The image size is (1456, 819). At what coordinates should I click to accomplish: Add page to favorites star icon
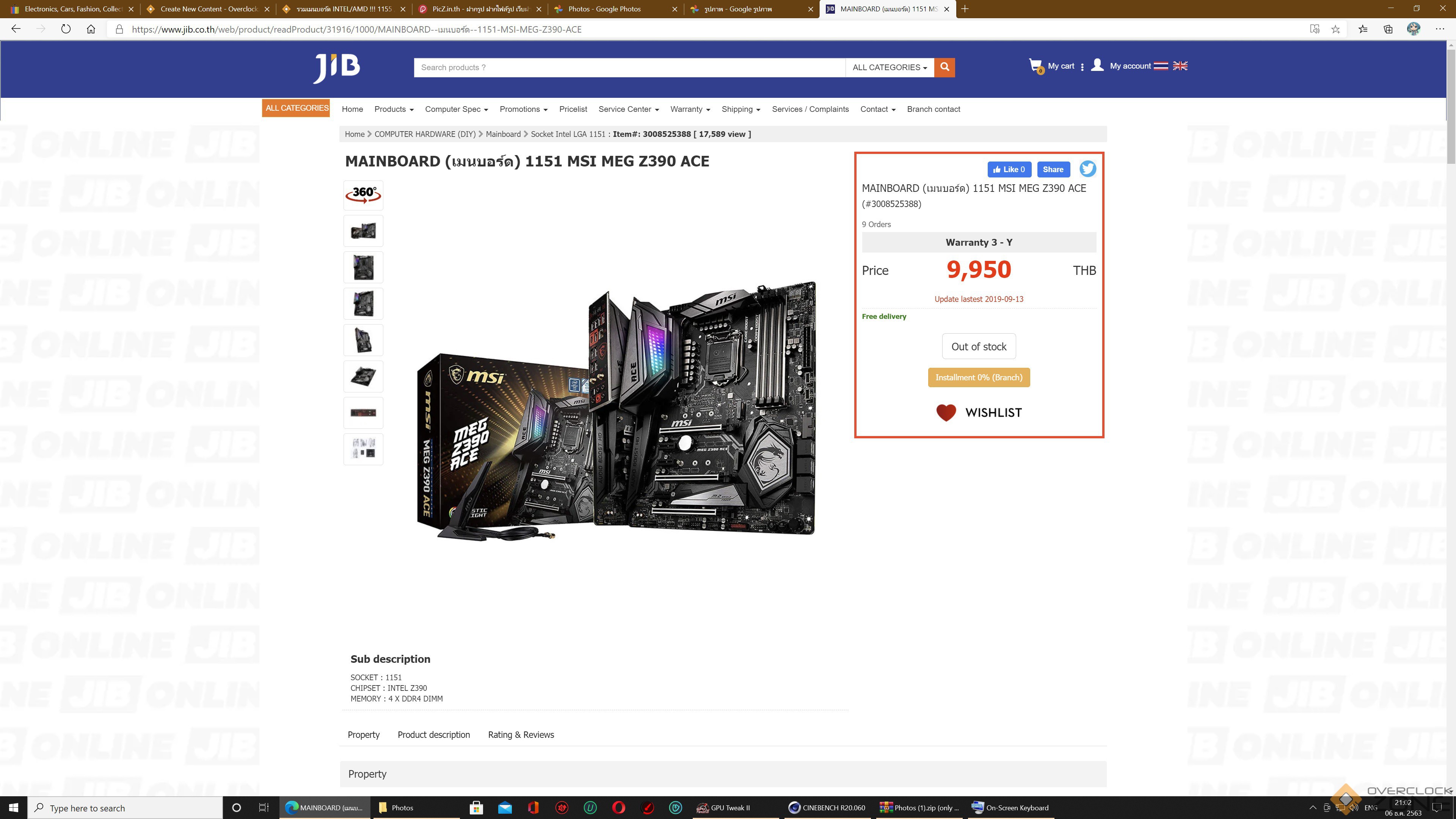(x=1335, y=29)
